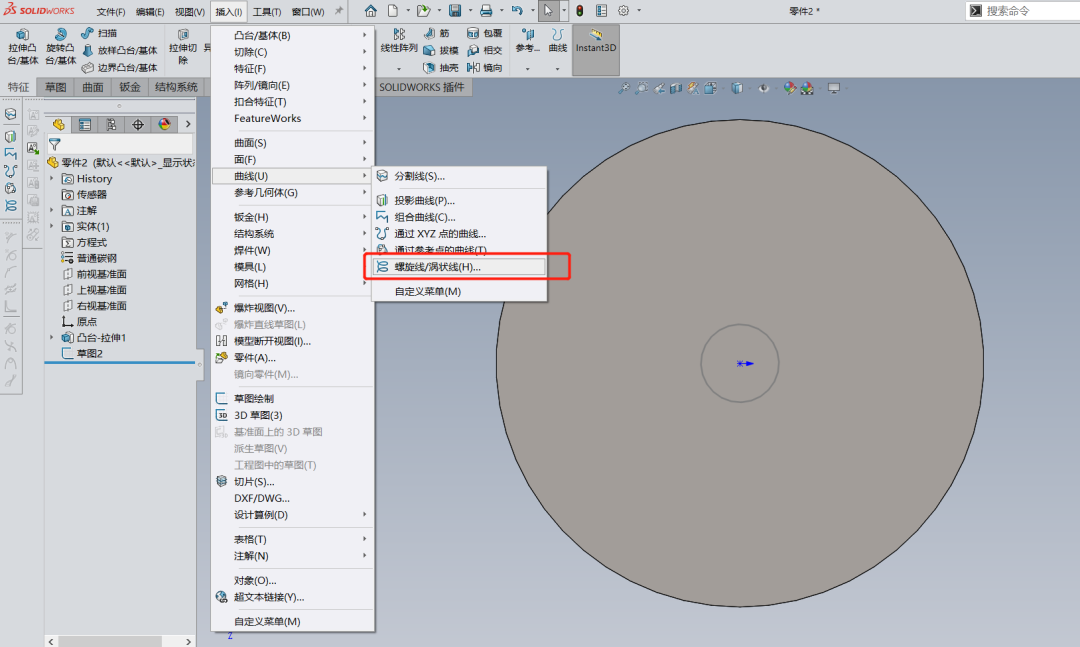Open the ConfigurationManager tab icon

111,125
